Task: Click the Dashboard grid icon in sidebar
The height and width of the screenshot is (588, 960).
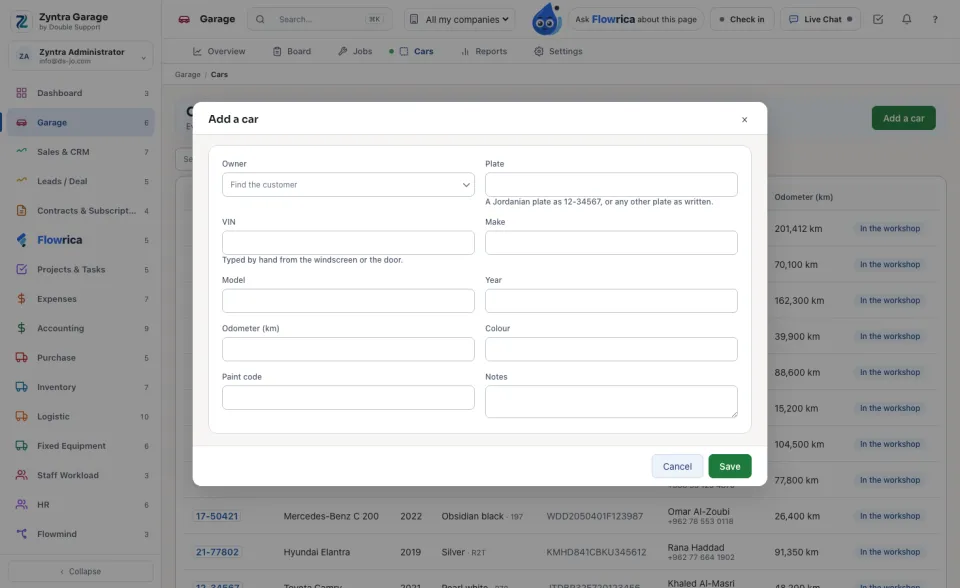Action: (21, 93)
